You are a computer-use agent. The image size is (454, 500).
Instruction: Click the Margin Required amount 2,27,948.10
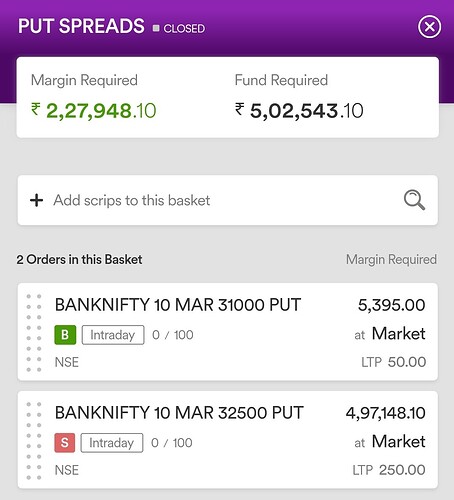93,111
